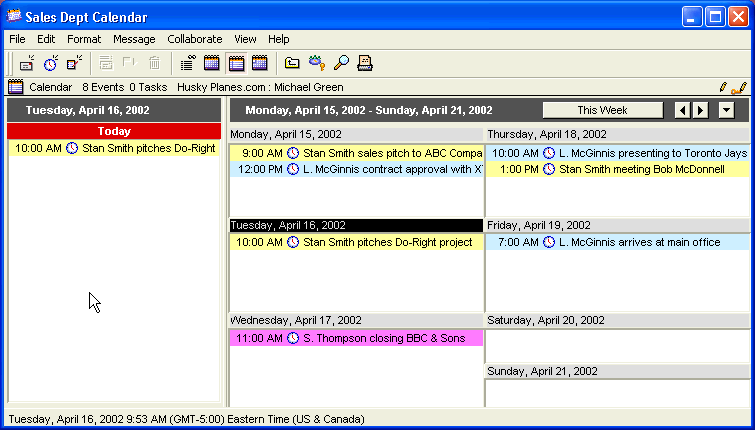The image size is (755, 430).
Task: Open the Collaborate menu
Action: [x=195, y=39]
